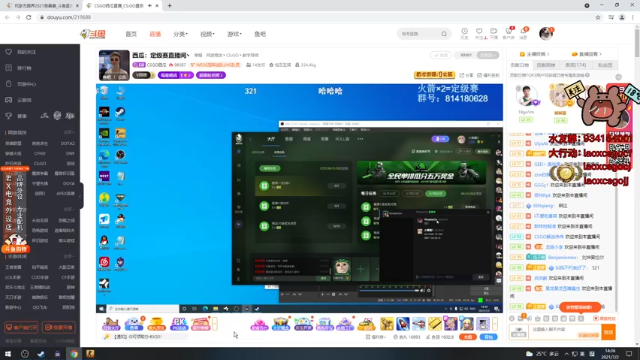Open the blue backpack button
Viewport: 640px width, 360px height.
(x=489, y=337)
